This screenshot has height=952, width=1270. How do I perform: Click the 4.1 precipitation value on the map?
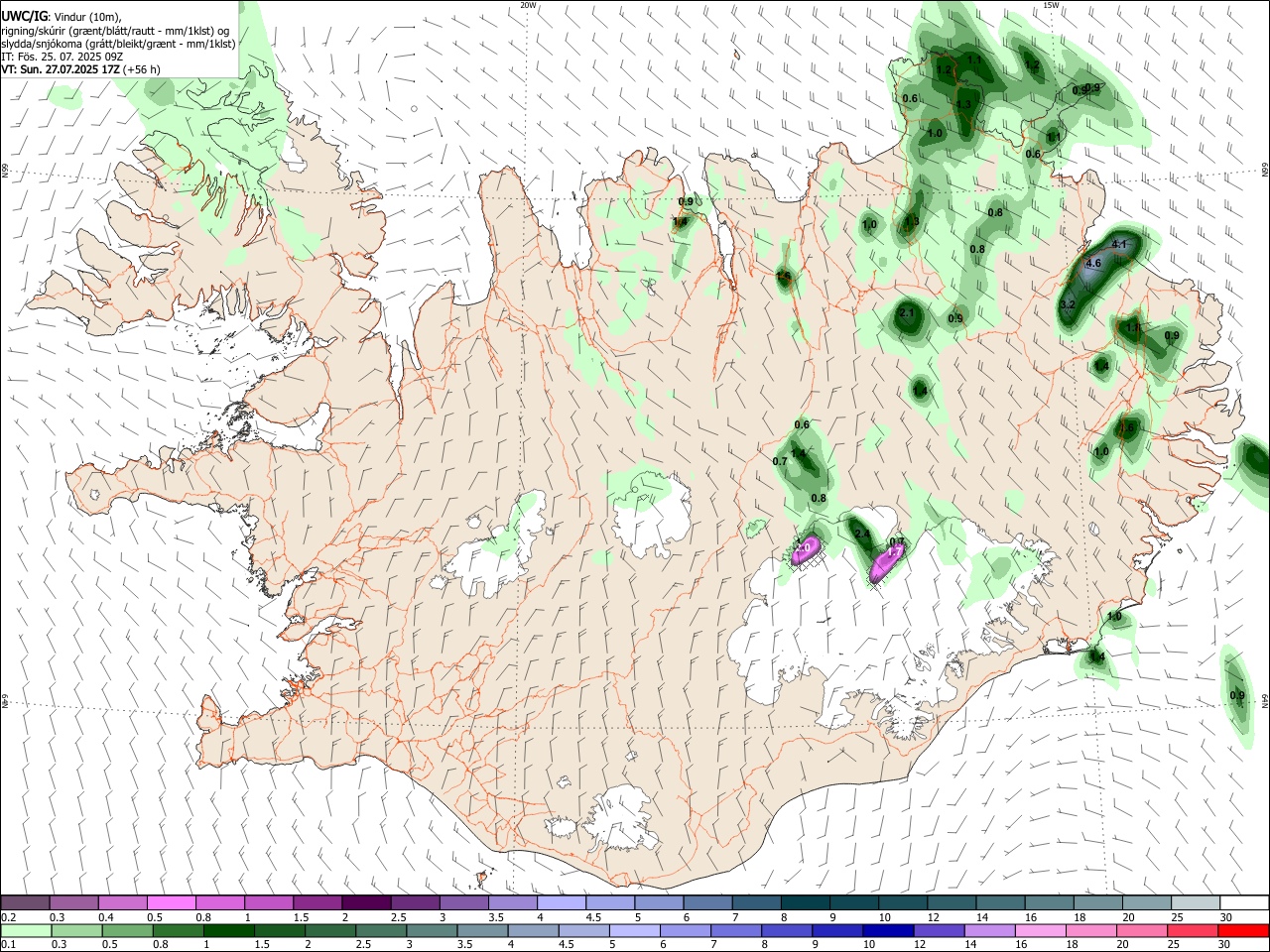(x=1120, y=244)
